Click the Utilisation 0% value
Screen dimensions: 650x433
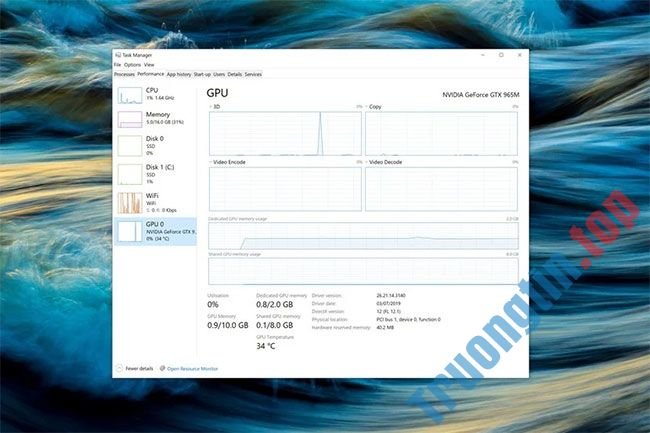point(213,305)
